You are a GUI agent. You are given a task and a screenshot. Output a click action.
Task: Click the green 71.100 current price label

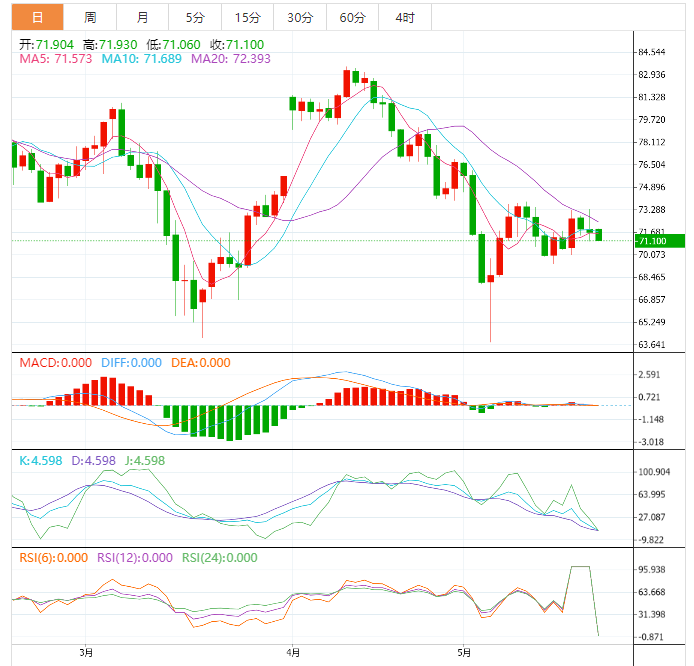[x=660, y=241]
